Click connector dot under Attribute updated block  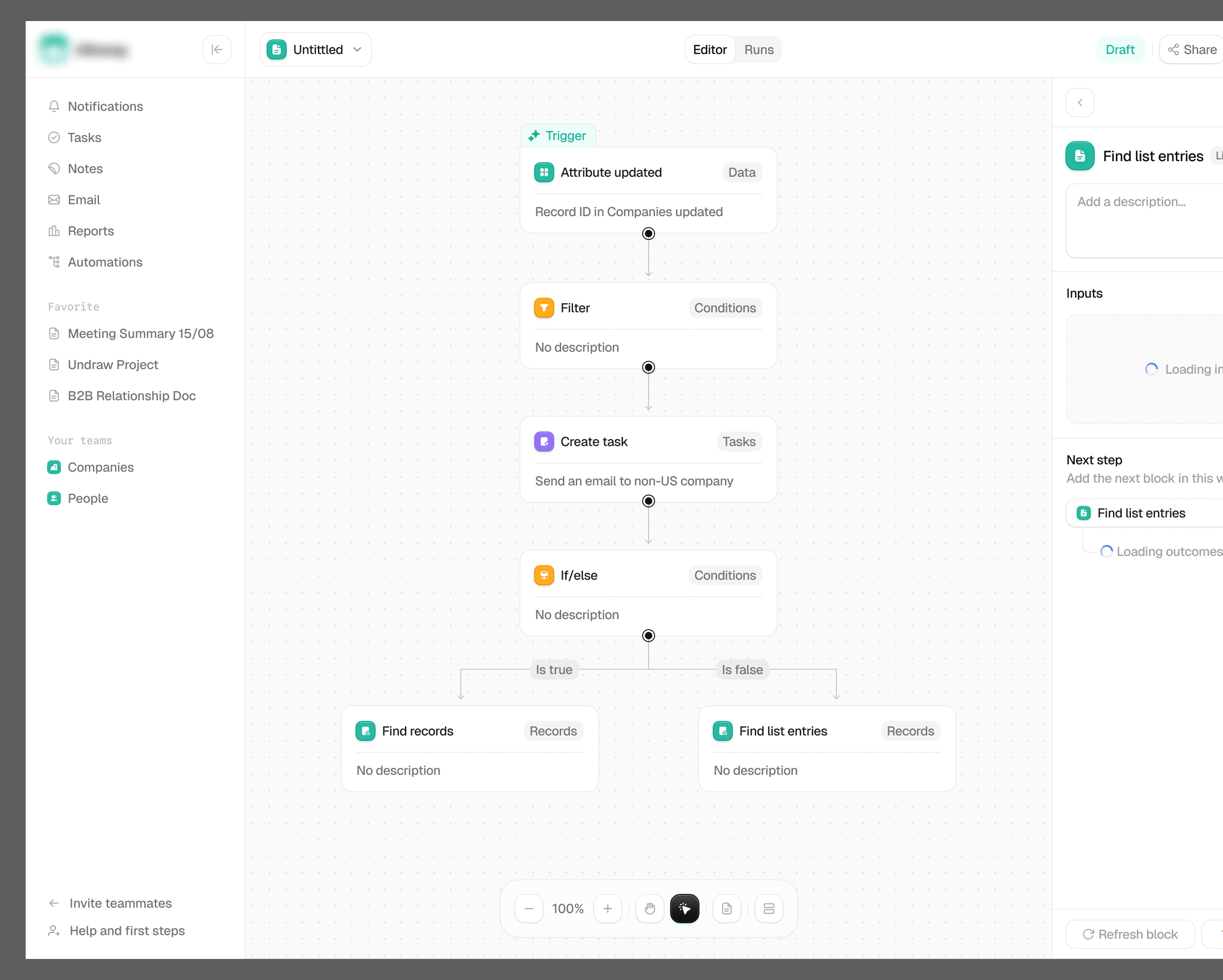point(648,234)
